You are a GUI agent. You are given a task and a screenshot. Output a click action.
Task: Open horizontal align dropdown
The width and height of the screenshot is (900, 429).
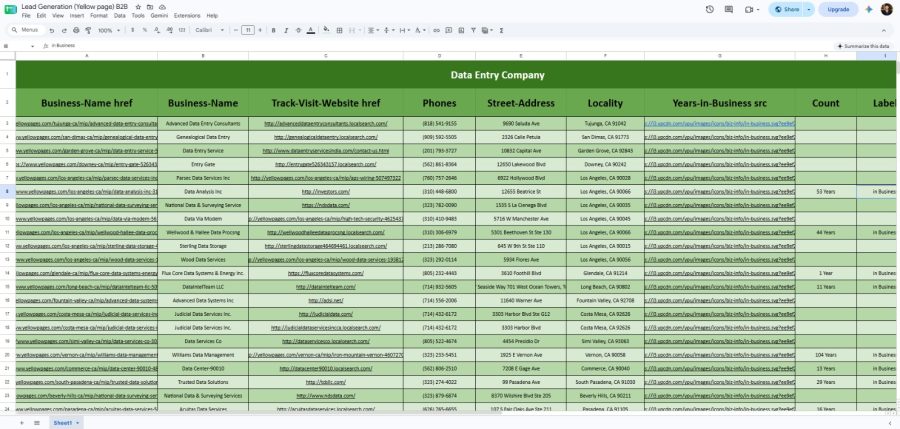(373, 30)
